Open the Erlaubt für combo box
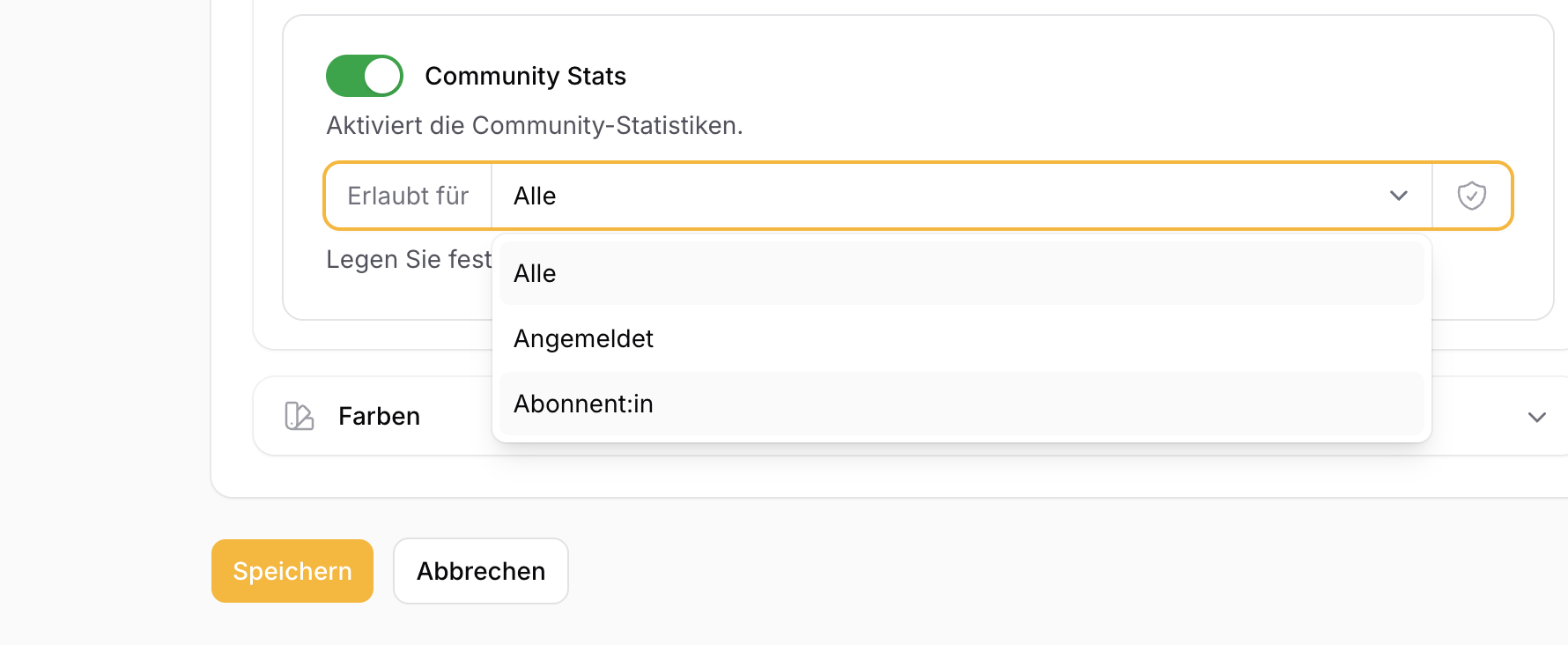1568x645 pixels. [881, 196]
